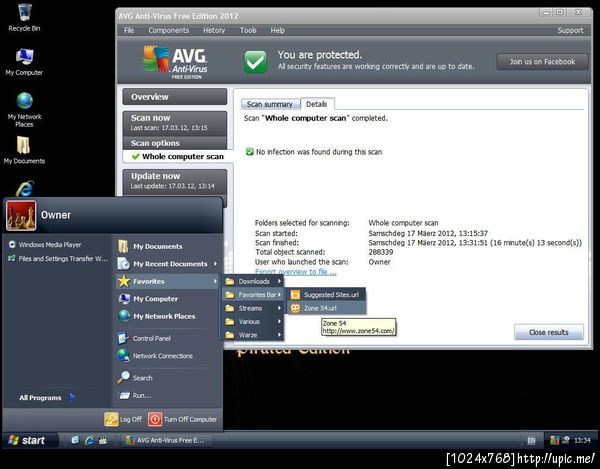Open Network Connections in start menu
Viewport: 600px width, 469px height.
pyautogui.click(x=155, y=356)
